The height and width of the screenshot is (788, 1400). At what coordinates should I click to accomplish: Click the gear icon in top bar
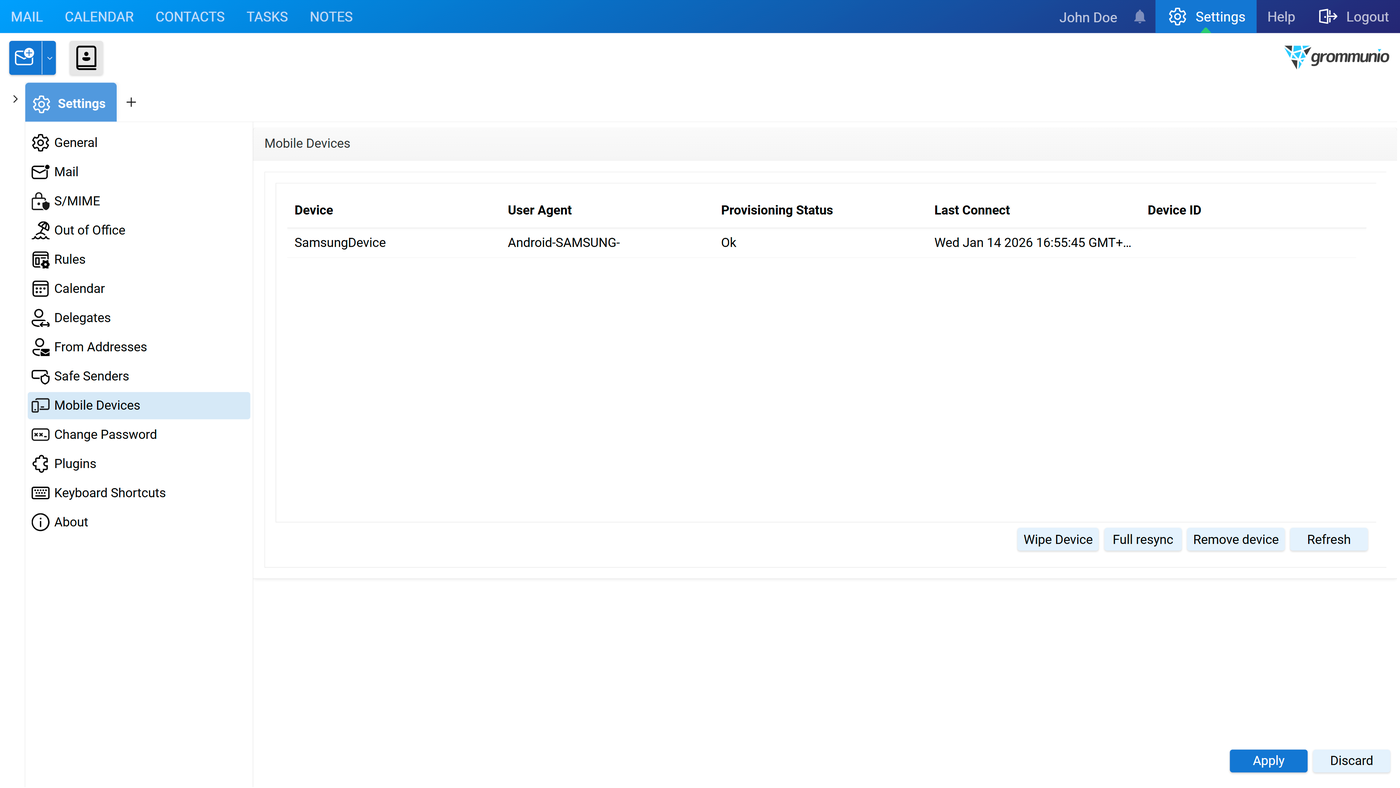coord(1178,17)
